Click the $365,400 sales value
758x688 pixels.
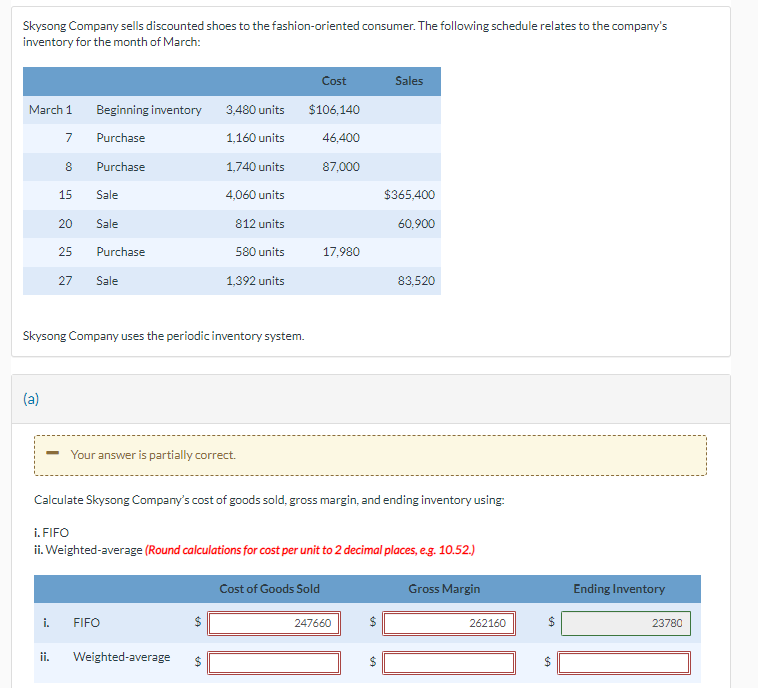click(x=409, y=195)
